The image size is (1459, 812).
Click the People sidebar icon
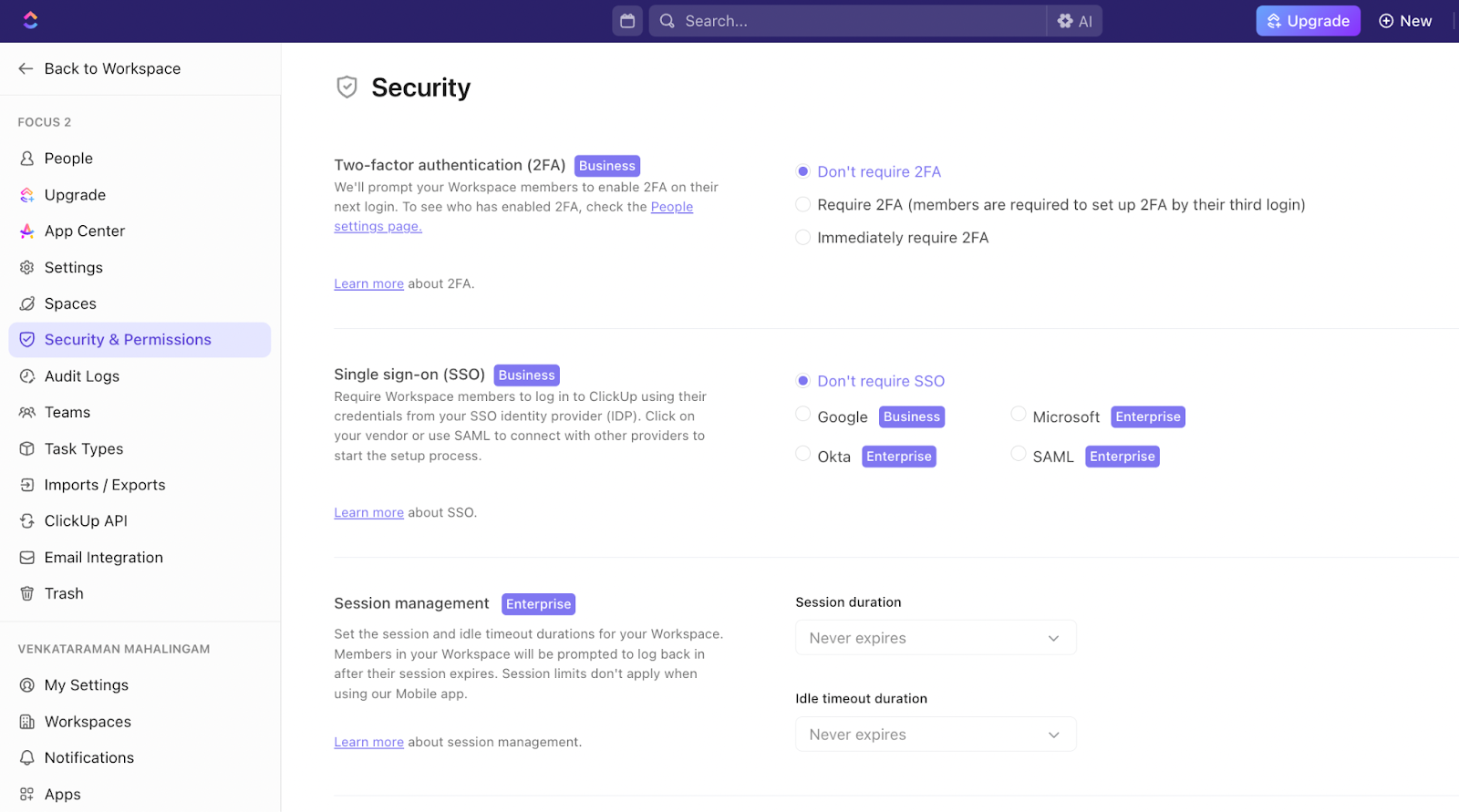coord(27,159)
